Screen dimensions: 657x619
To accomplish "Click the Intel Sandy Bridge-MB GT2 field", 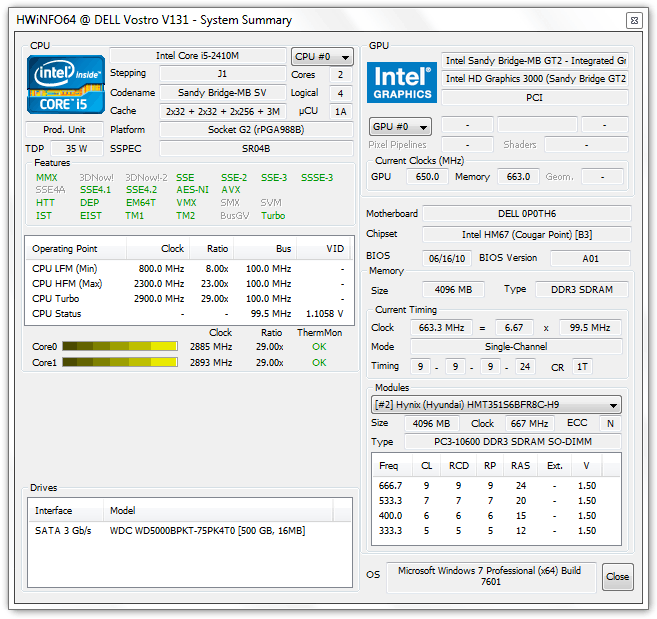I will pos(535,61).
